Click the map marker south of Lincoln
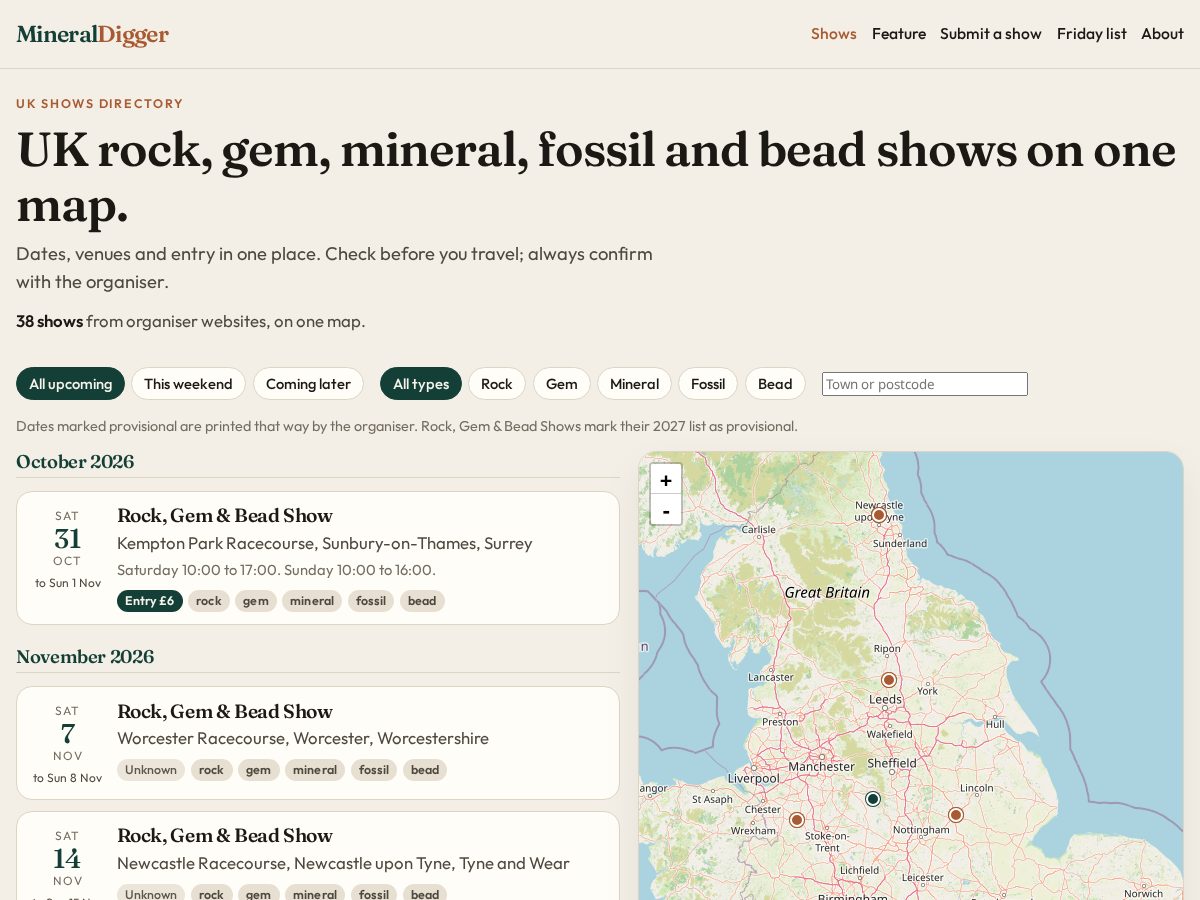Viewport: 1200px width, 900px height. tap(955, 815)
